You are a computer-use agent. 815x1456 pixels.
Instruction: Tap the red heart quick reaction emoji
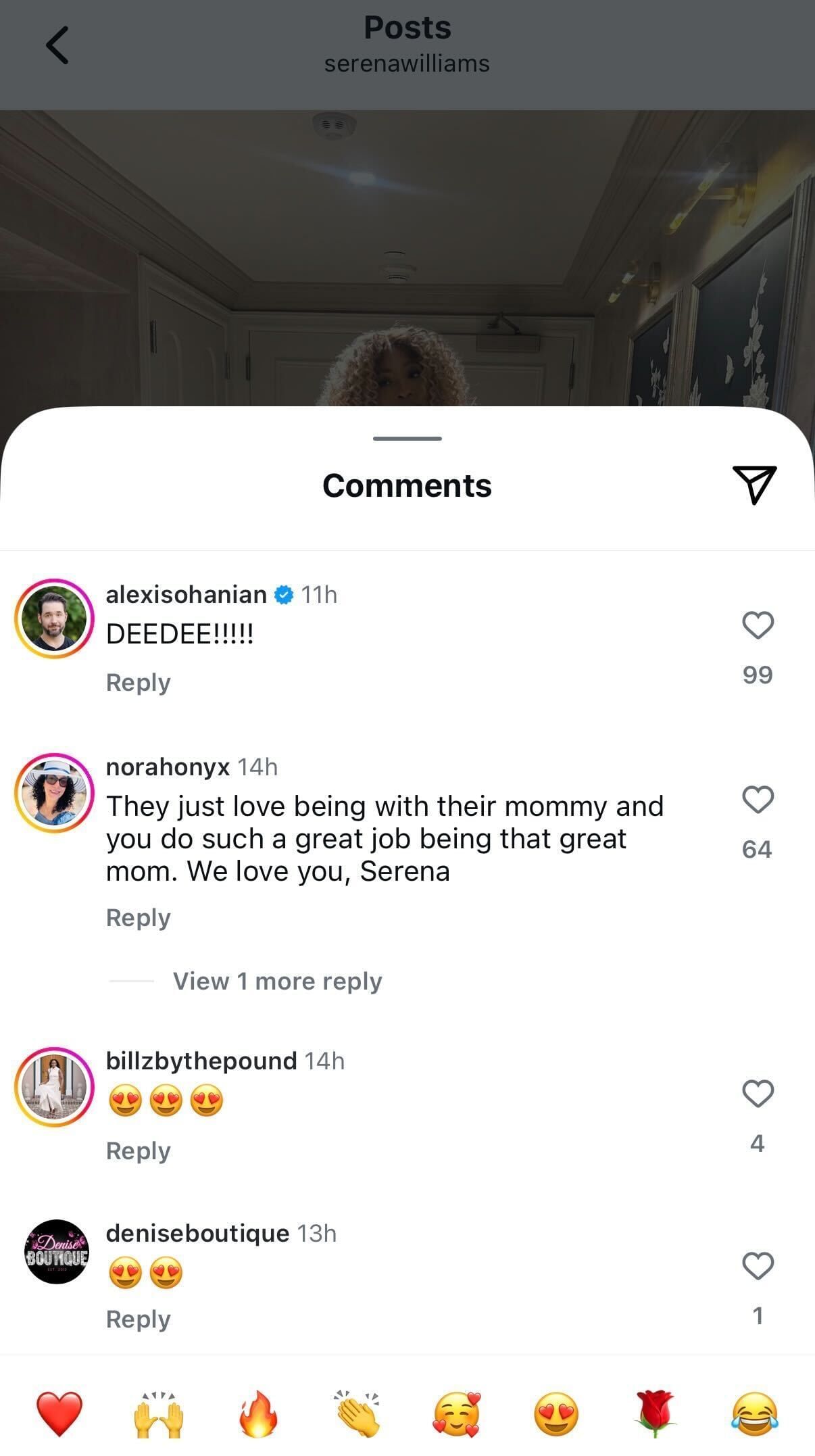click(x=59, y=1413)
